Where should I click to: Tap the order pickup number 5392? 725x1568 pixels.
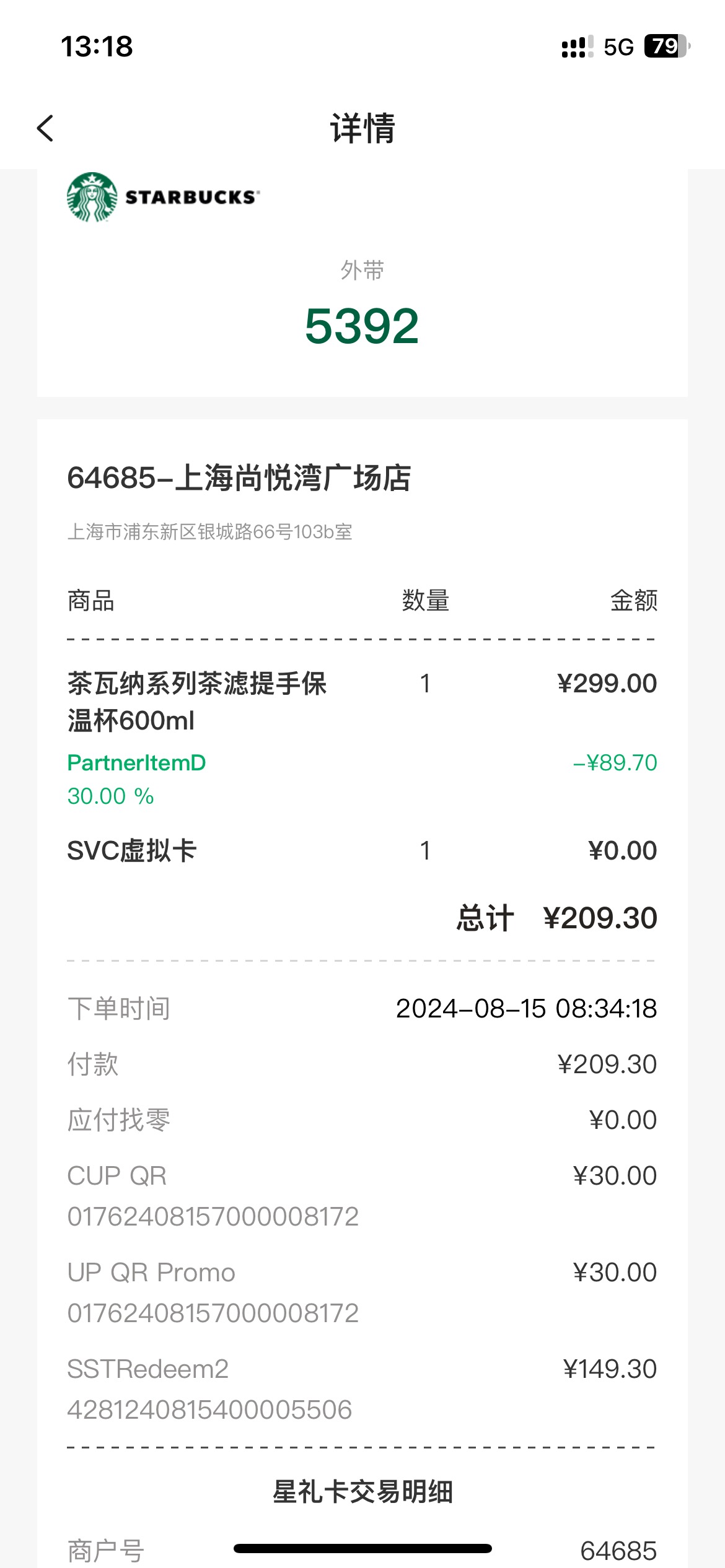(x=362, y=326)
